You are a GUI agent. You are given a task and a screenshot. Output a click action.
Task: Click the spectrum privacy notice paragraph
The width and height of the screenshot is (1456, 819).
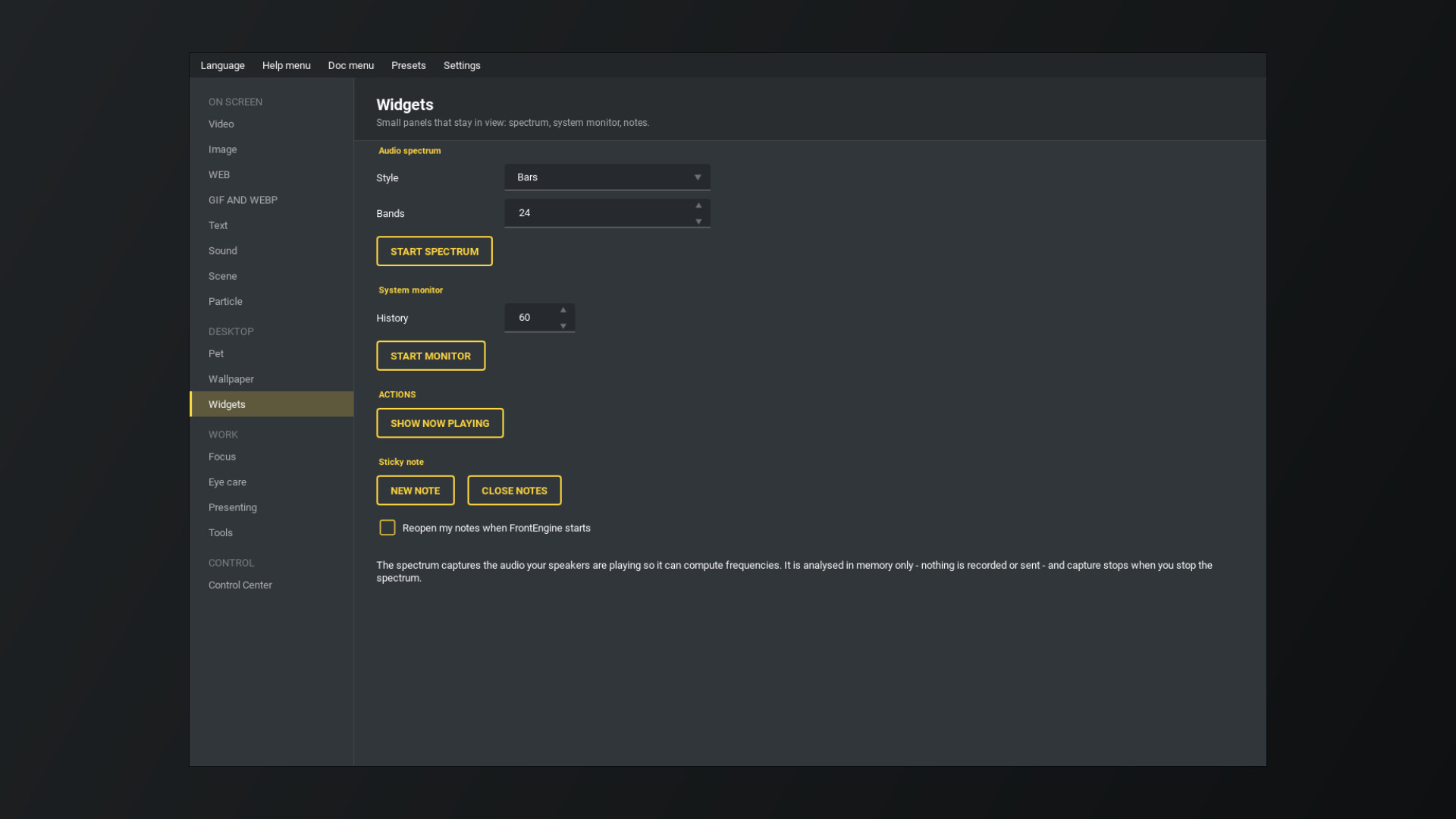click(x=794, y=572)
